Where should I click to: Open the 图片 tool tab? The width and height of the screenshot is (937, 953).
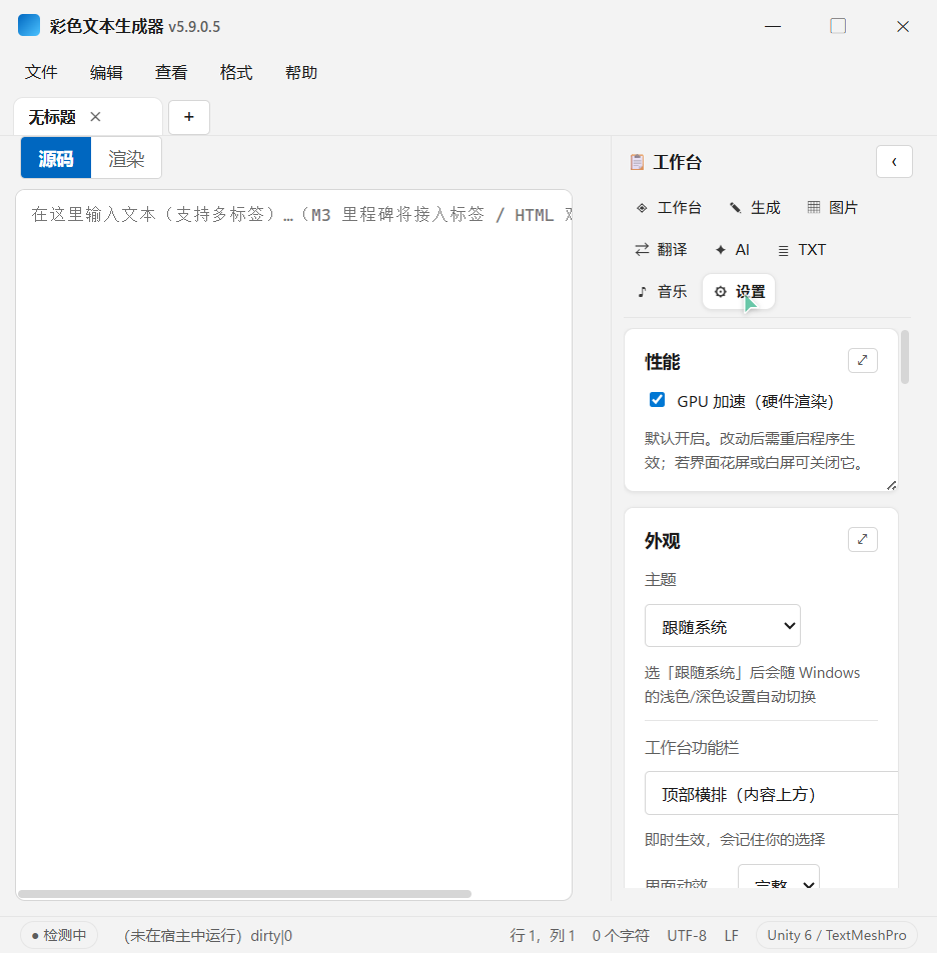[x=833, y=208]
